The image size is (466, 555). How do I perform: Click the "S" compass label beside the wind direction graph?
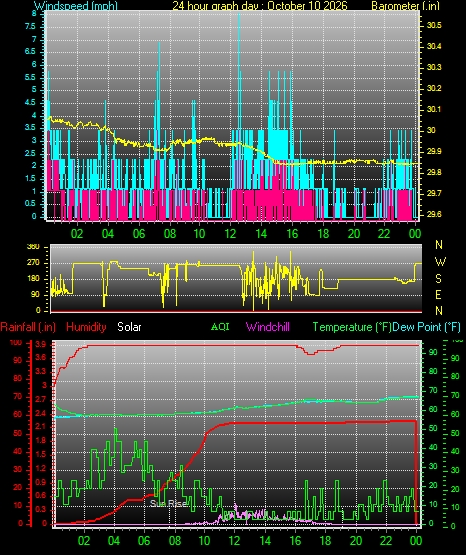click(x=438, y=279)
